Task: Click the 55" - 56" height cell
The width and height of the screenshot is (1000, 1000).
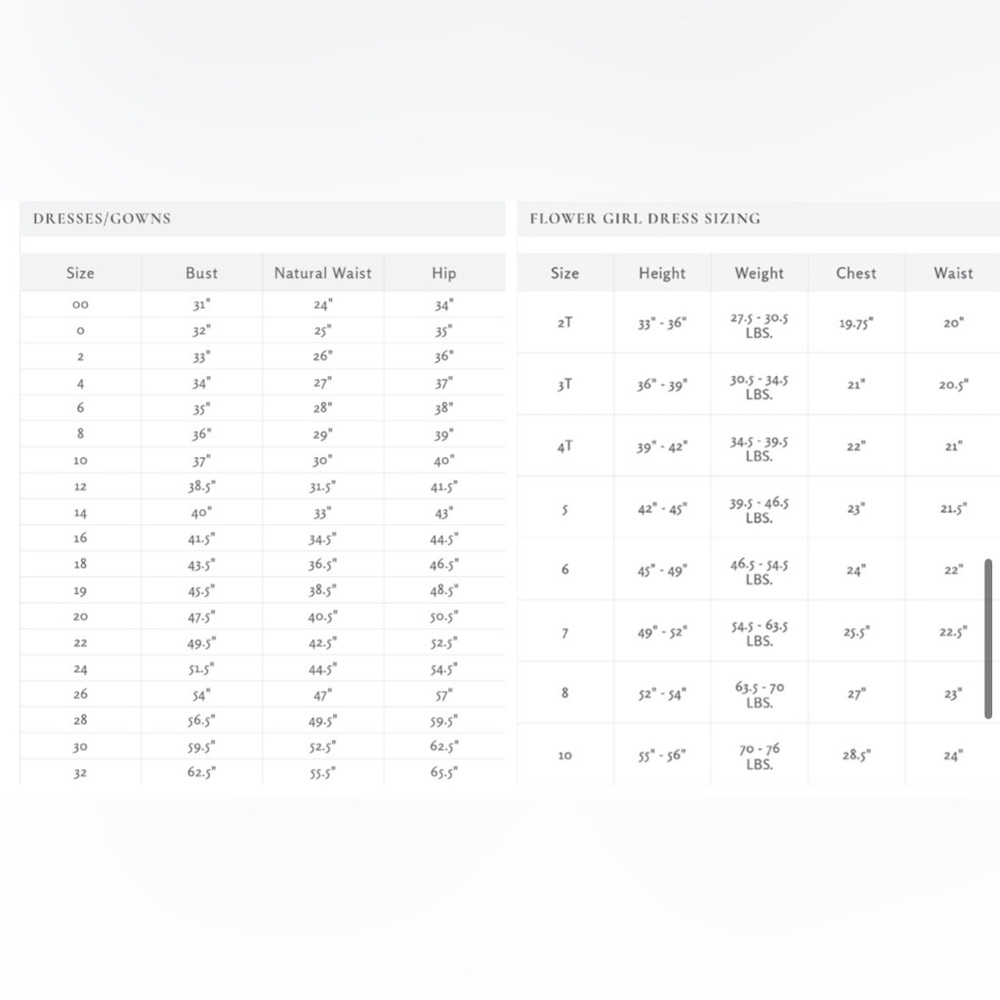Action: [662, 755]
